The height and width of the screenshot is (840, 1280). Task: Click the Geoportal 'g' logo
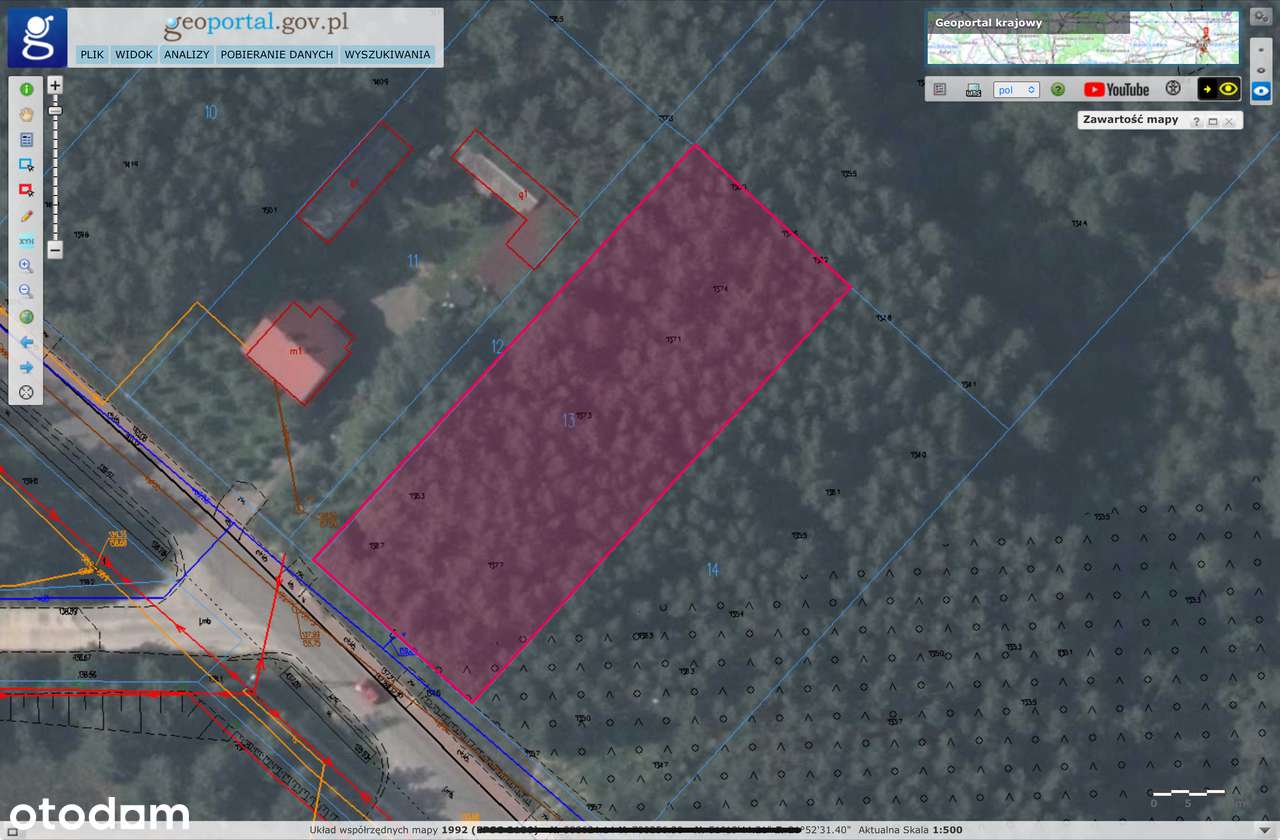[38, 37]
